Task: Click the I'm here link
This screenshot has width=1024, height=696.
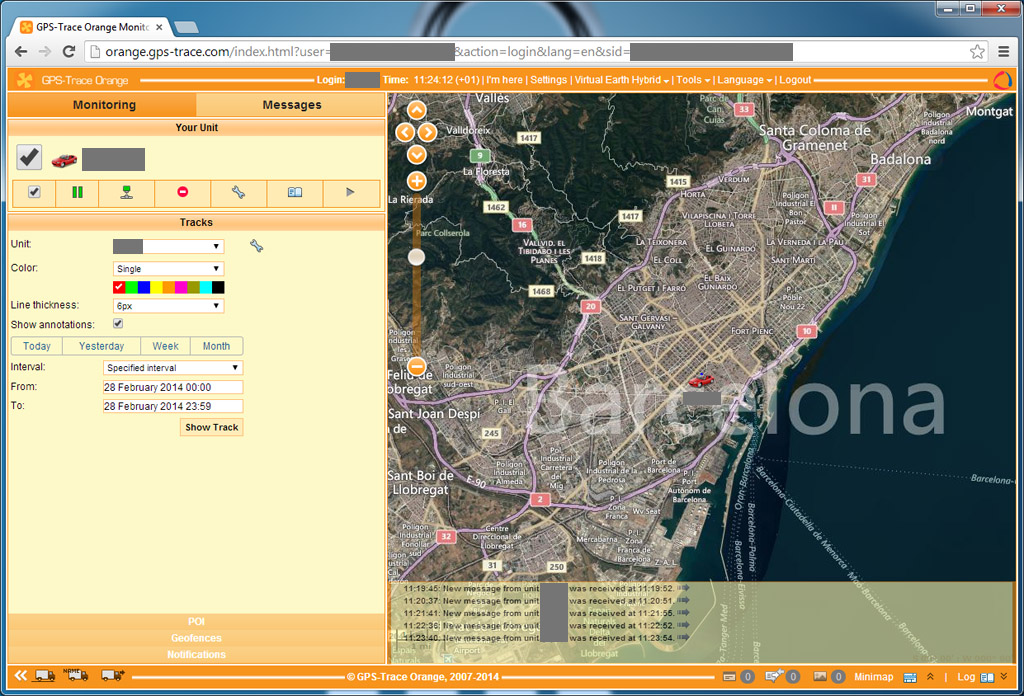Action: click(x=504, y=80)
